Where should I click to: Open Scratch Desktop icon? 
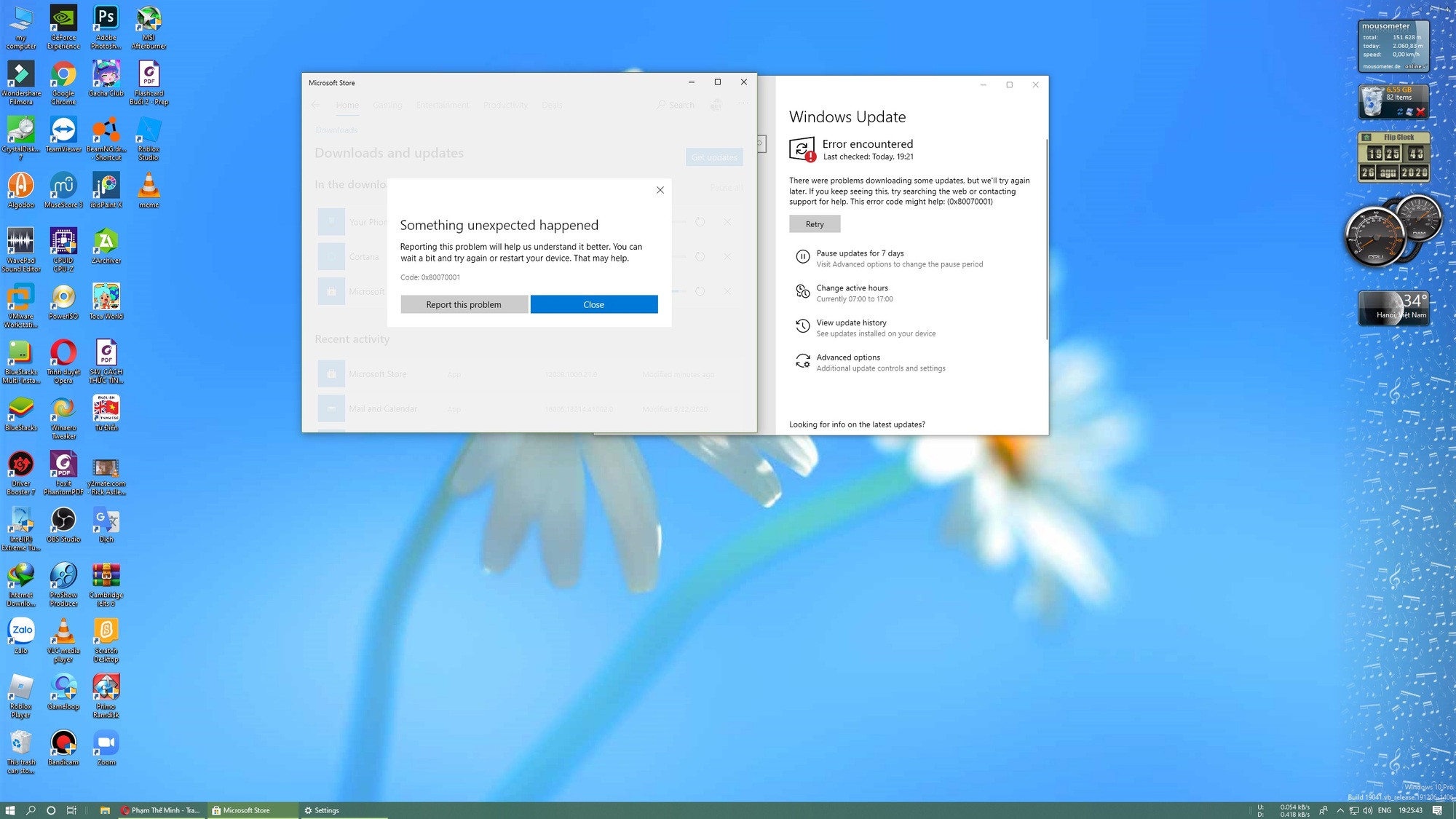[106, 641]
